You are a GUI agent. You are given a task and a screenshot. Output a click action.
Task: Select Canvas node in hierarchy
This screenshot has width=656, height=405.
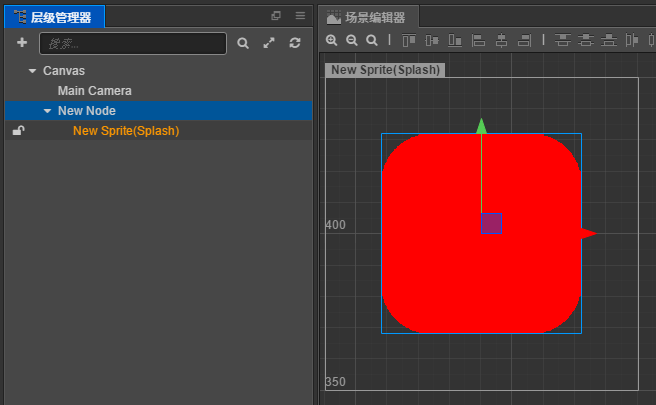(x=64, y=71)
